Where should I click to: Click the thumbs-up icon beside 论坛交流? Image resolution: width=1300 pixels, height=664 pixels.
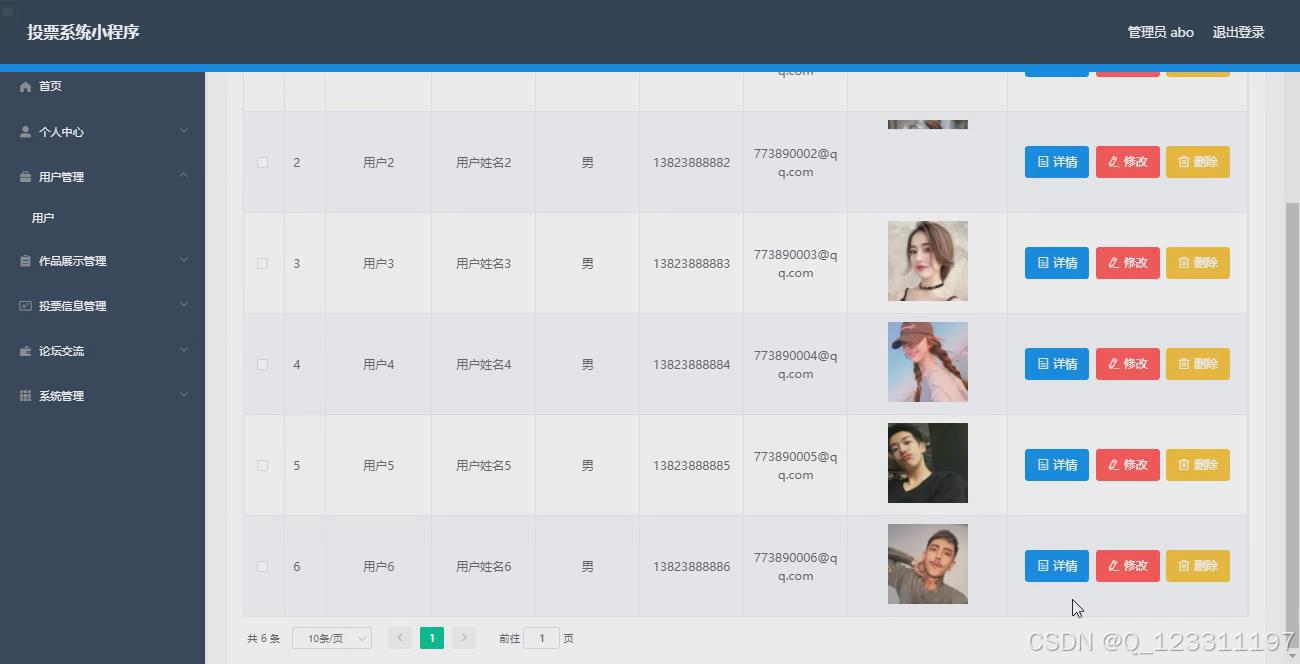pyautogui.click(x=26, y=351)
